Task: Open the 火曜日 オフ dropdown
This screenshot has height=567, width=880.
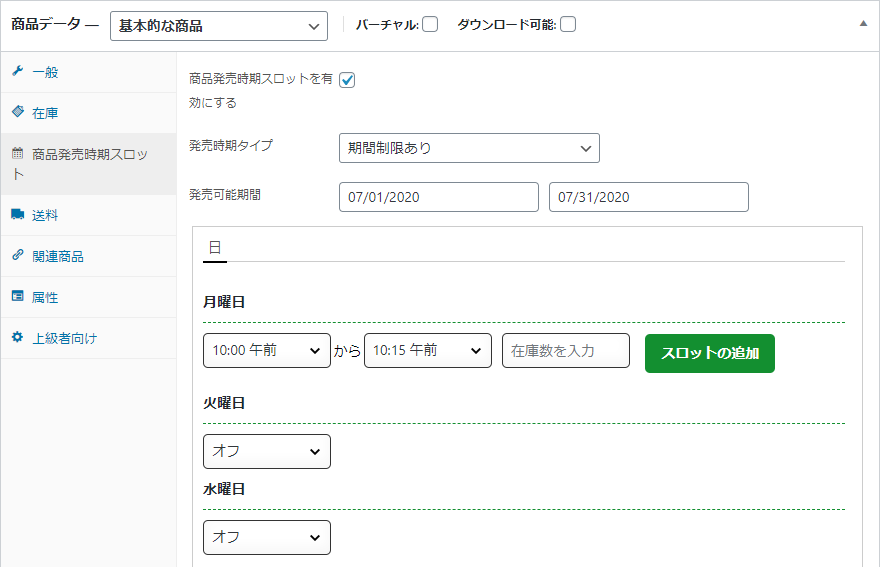Action: pyautogui.click(x=267, y=451)
